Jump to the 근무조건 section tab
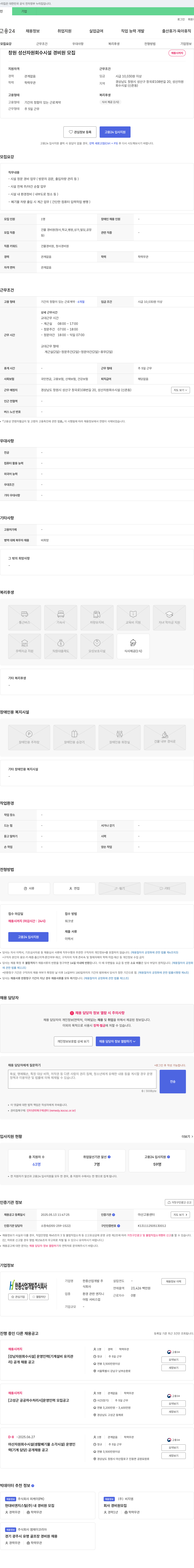The width and height of the screenshot is (194, 1568). (x=41, y=44)
